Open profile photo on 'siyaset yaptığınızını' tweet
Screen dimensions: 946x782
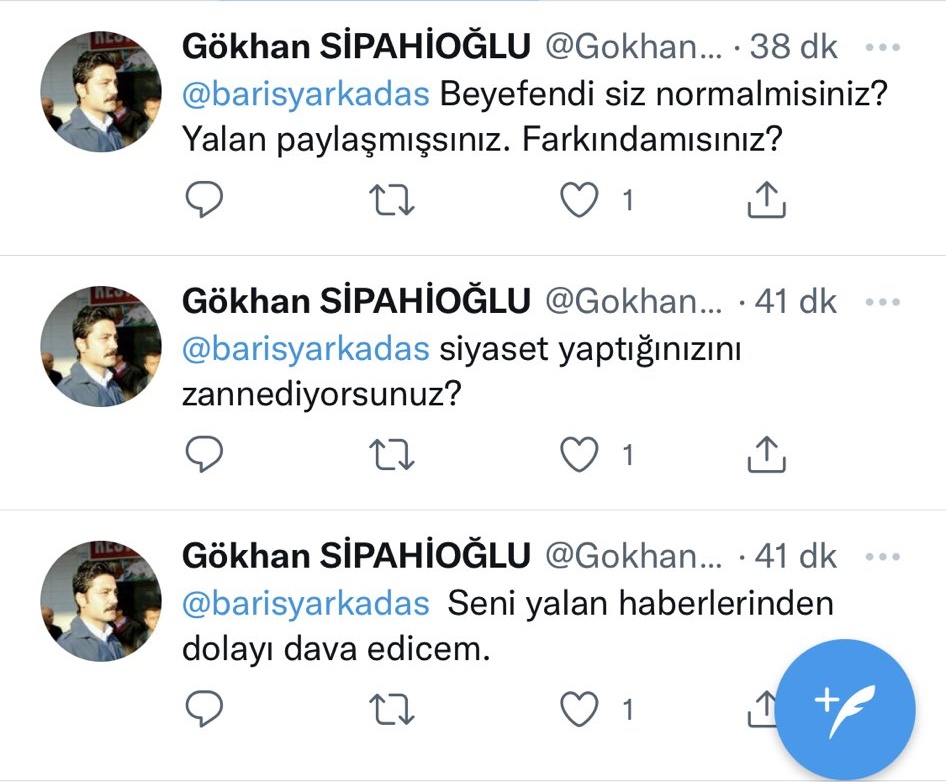[101, 346]
